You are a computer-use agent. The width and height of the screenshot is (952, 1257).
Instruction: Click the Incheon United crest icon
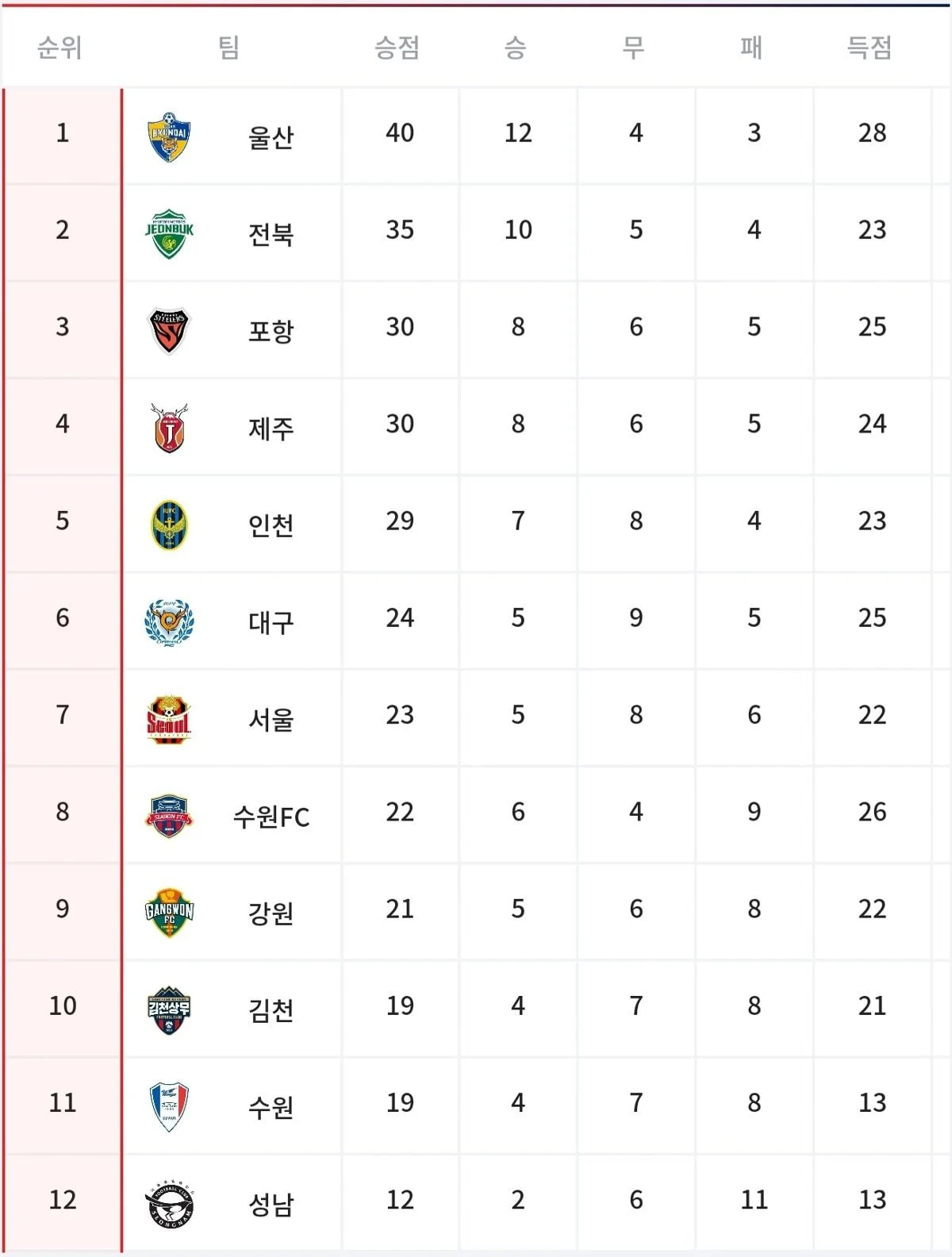(x=169, y=525)
